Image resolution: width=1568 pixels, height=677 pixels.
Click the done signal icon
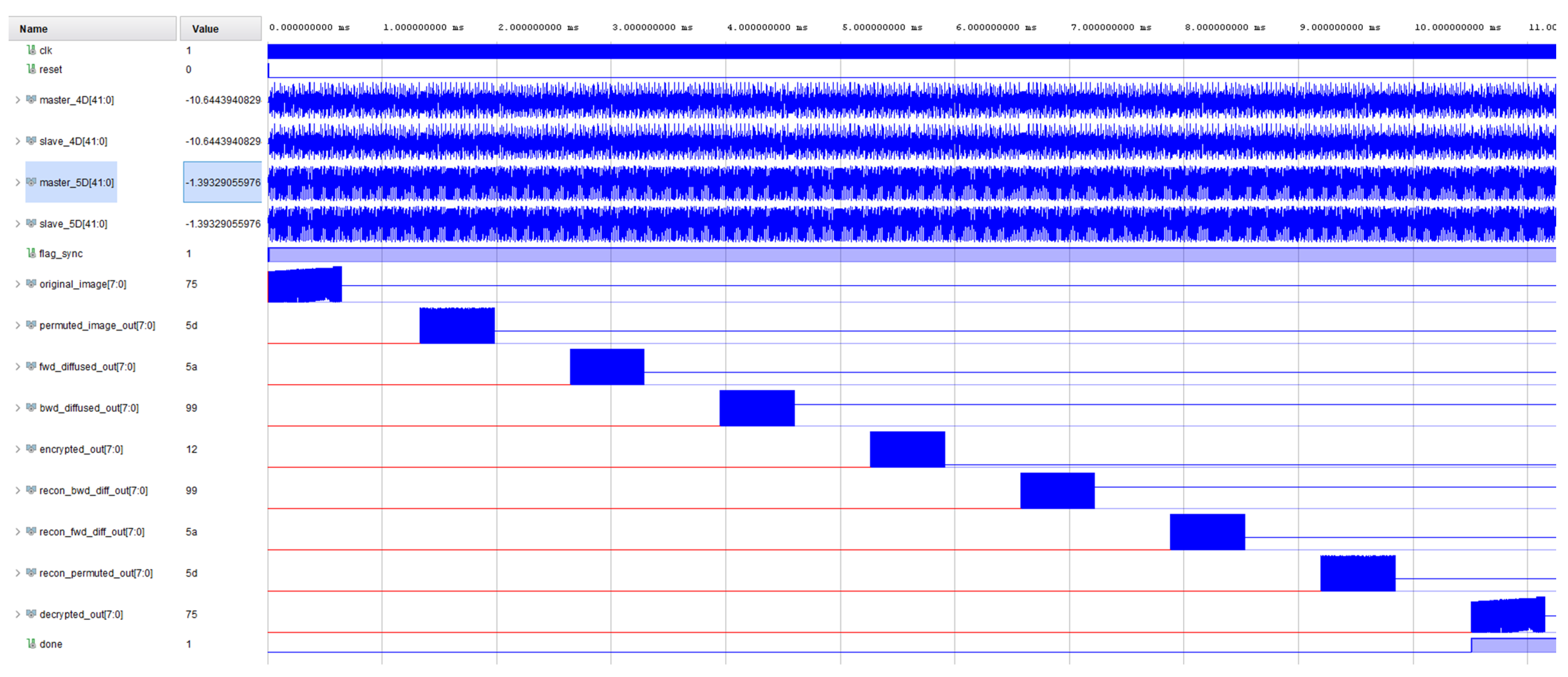31,643
